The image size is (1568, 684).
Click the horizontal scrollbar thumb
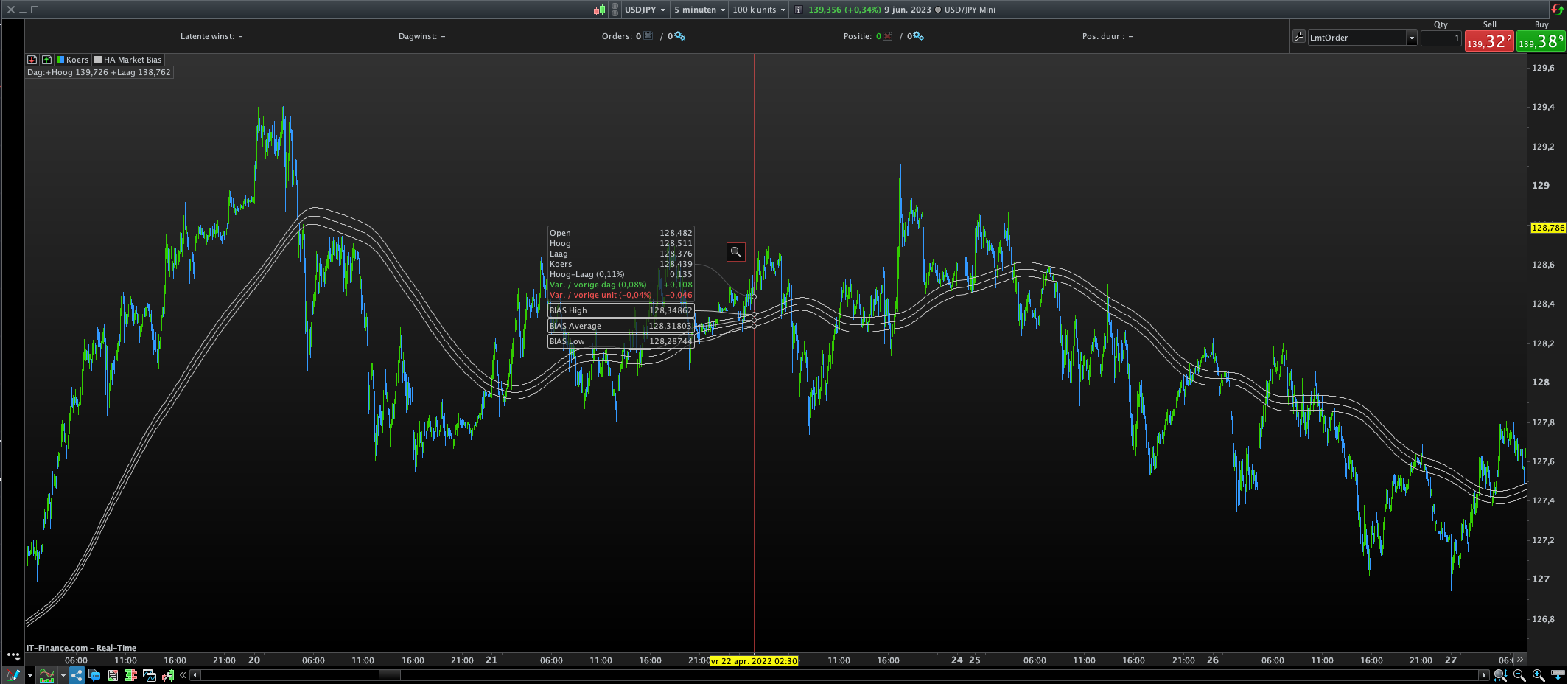(x=390, y=675)
